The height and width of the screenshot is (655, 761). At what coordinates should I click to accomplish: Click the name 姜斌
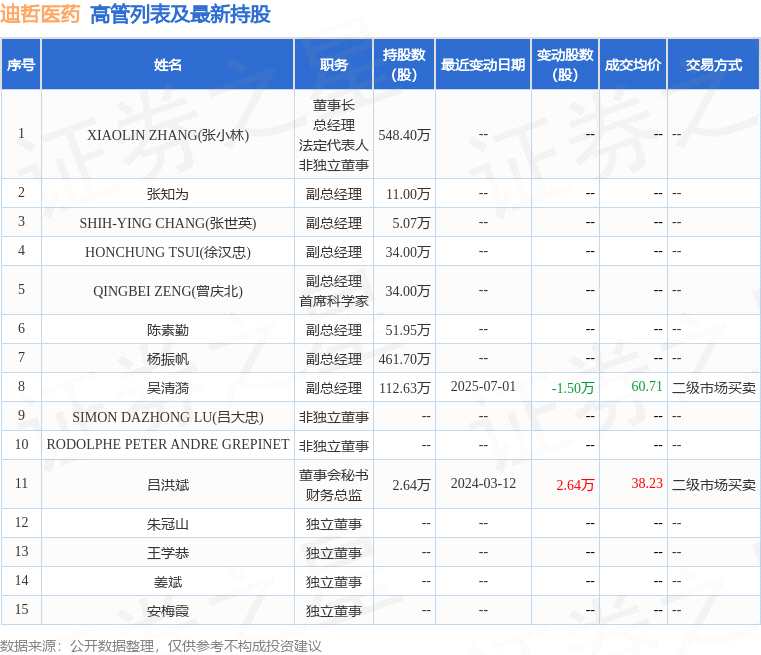[x=168, y=582]
